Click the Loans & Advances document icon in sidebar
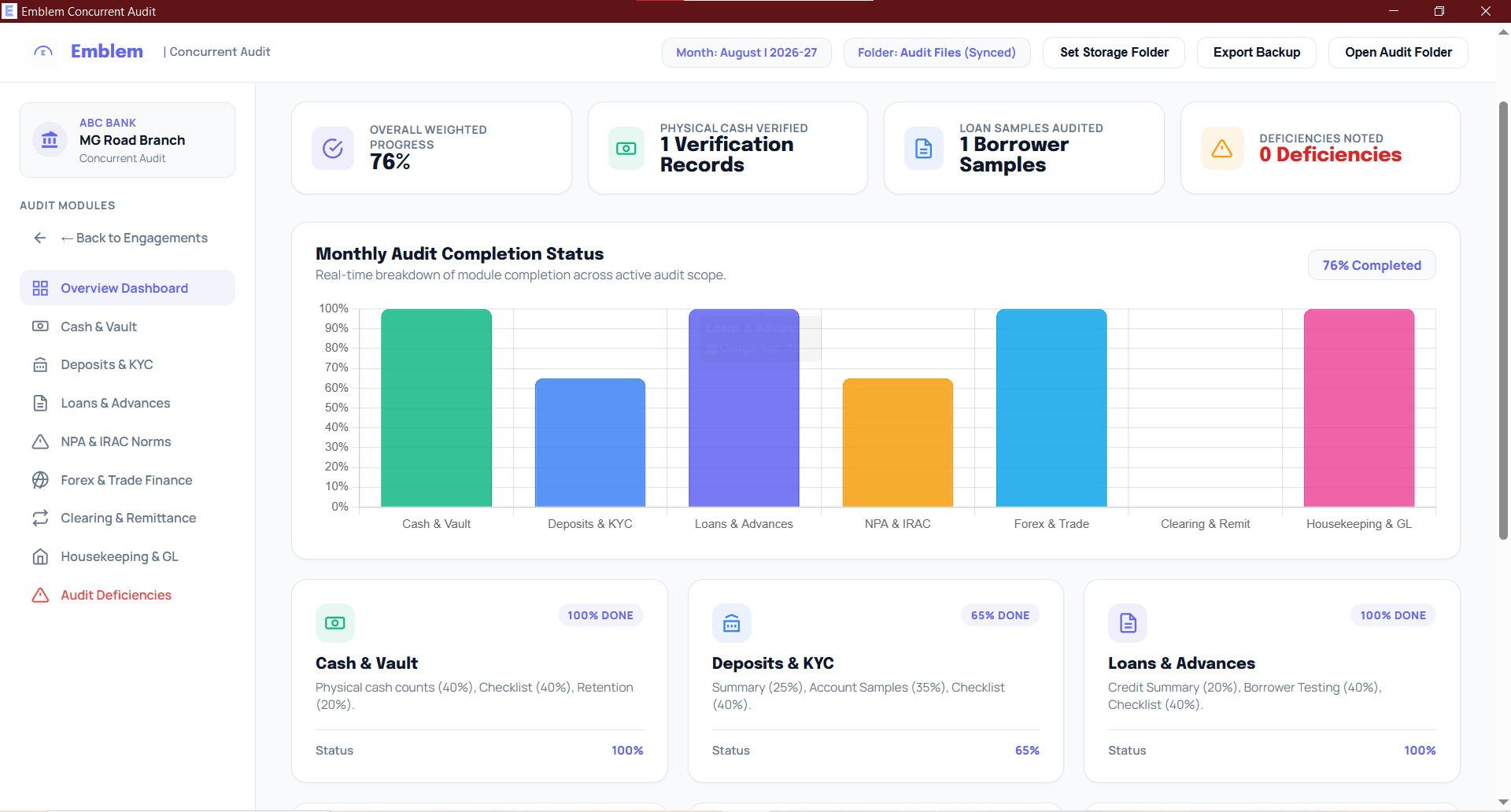The image size is (1511, 812). pyautogui.click(x=40, y=404)
